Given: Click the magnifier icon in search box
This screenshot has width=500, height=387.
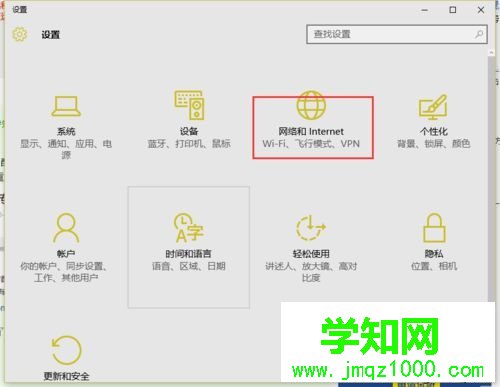Looking at the screenshot, I should coord(479,34).
